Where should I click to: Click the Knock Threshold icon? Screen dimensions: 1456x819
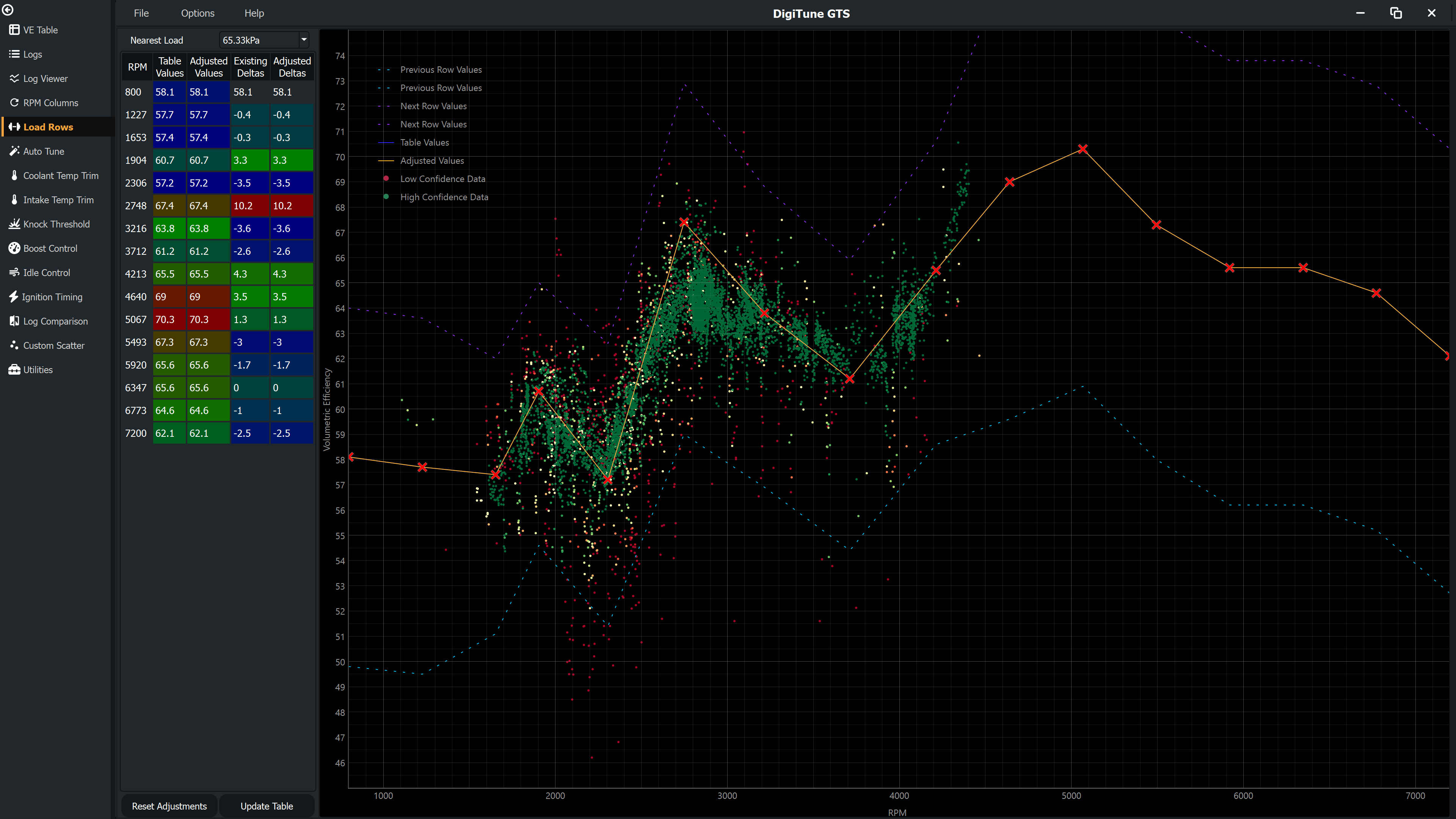(14, 224)
